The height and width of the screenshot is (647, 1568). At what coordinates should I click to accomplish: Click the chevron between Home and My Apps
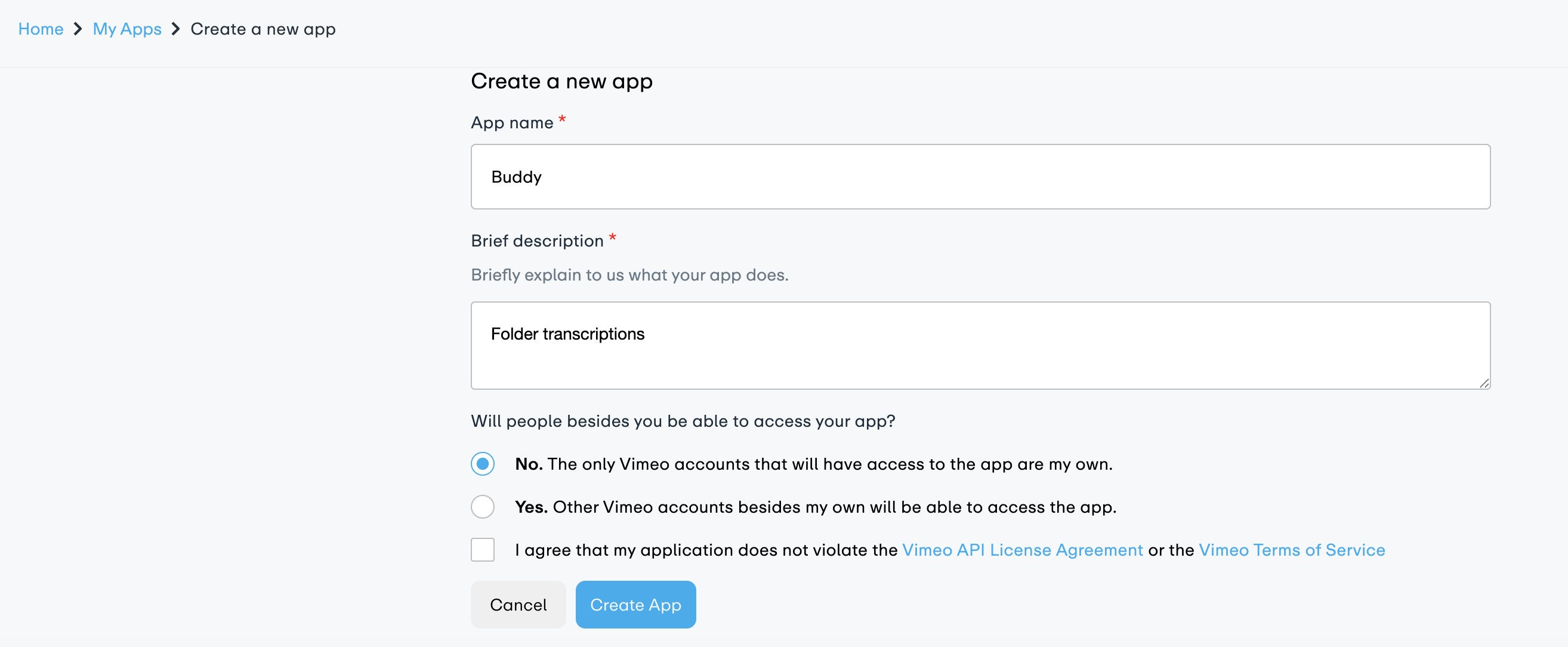(x=78, y=29)
